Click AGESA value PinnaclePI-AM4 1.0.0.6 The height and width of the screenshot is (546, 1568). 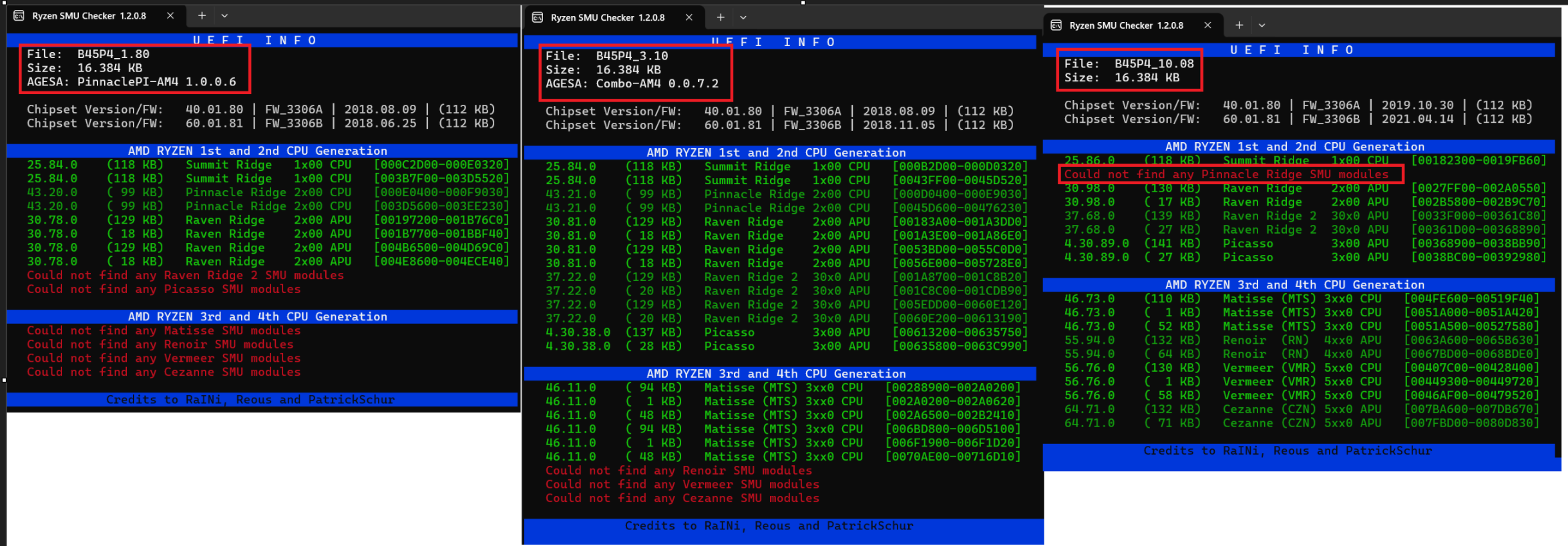(x=156, y=82)
